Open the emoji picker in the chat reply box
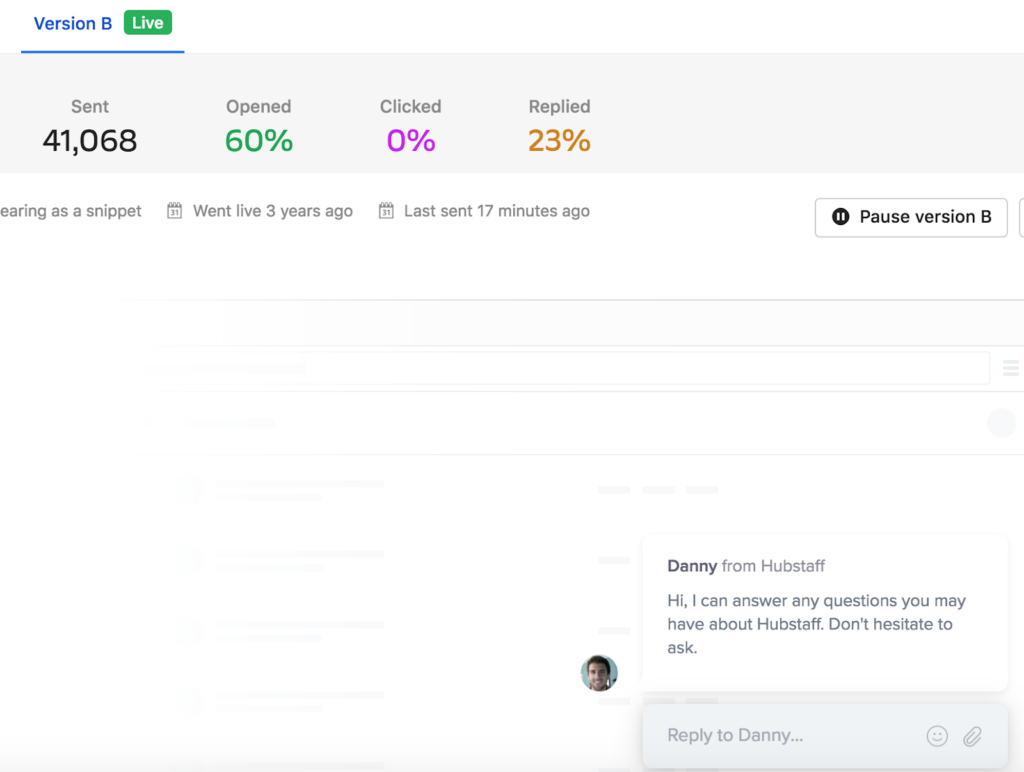This screenshot has height=772, width=1024. pyautogui.click(x=937, y=736)
